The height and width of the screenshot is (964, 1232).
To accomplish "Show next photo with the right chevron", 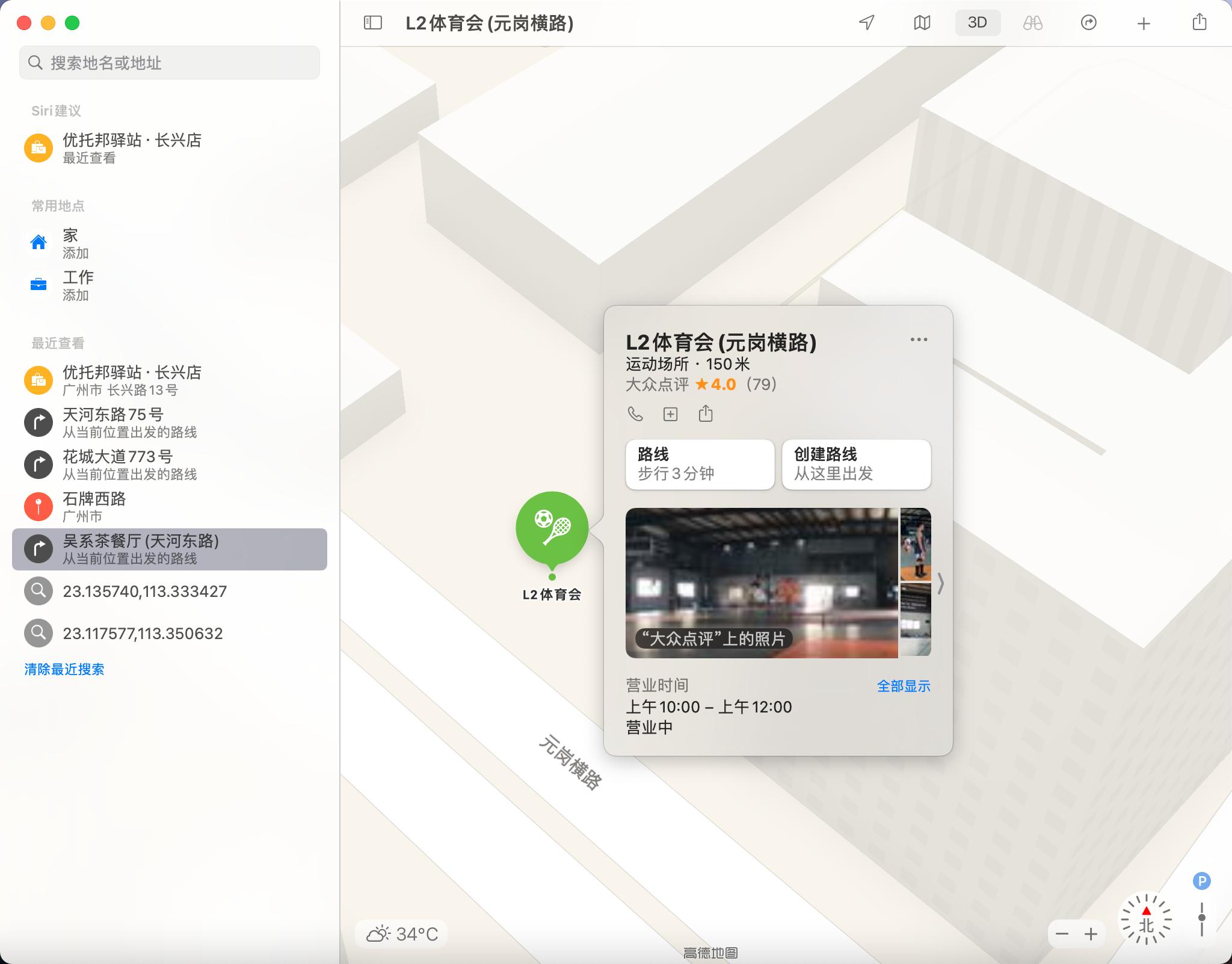I will pyautogui.click(x=940, y=583).
